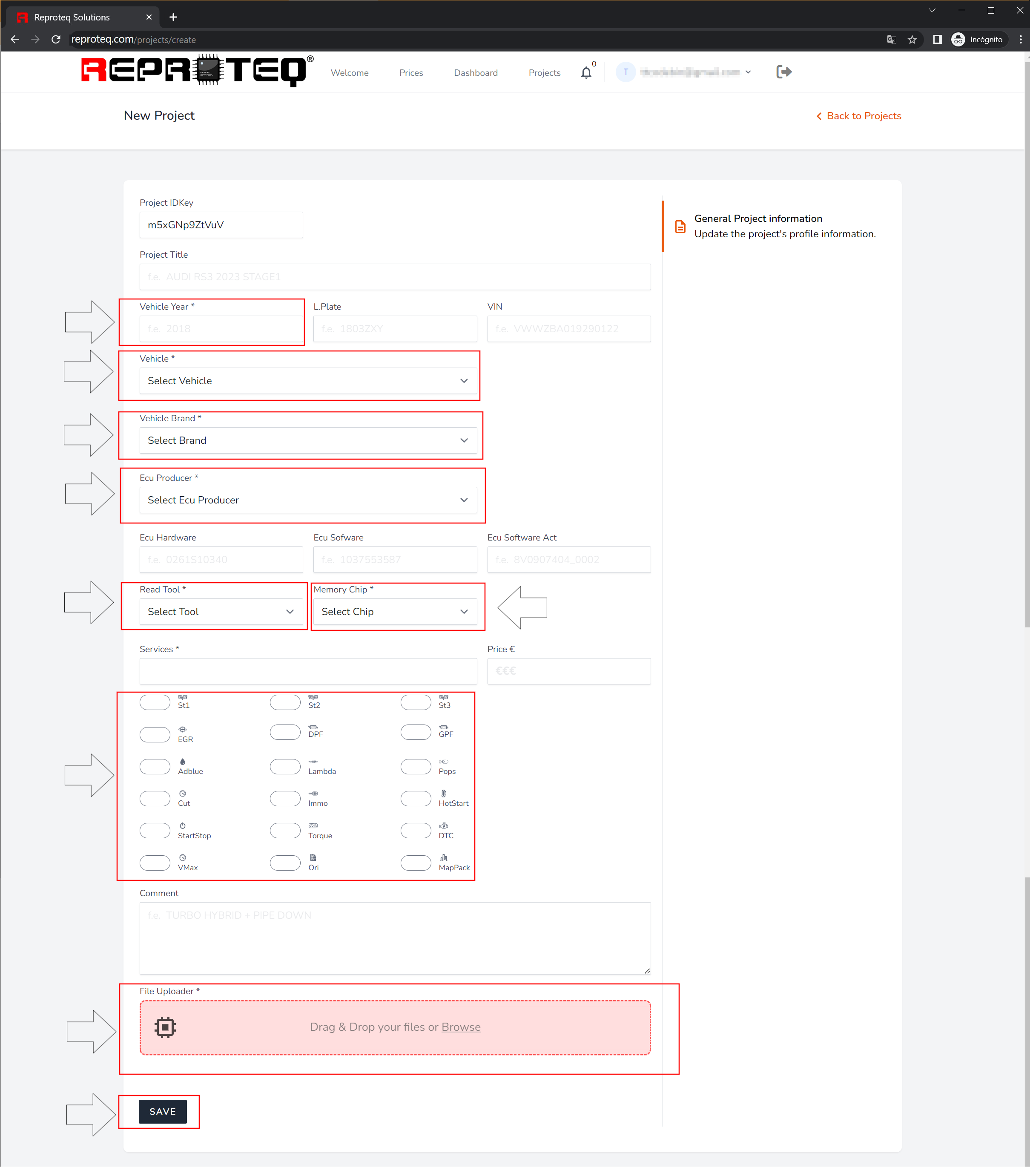Image resolution: width=1030 pixels, height=1176 pixels.
Task: Open the Prices menu item
Action: point(411,72)
